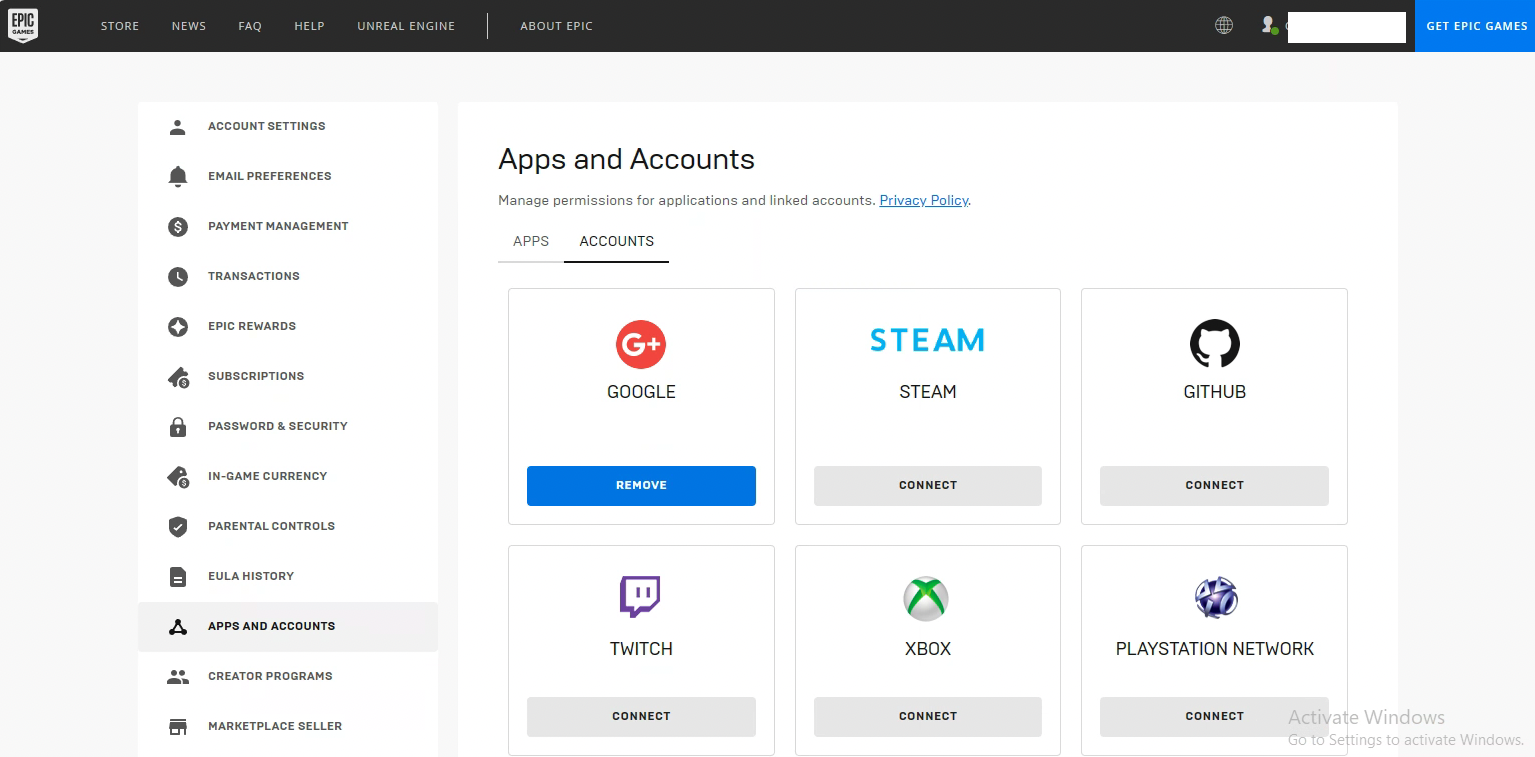Connect the Steam account
This screenshot has height=757, width=1535.
928,485
